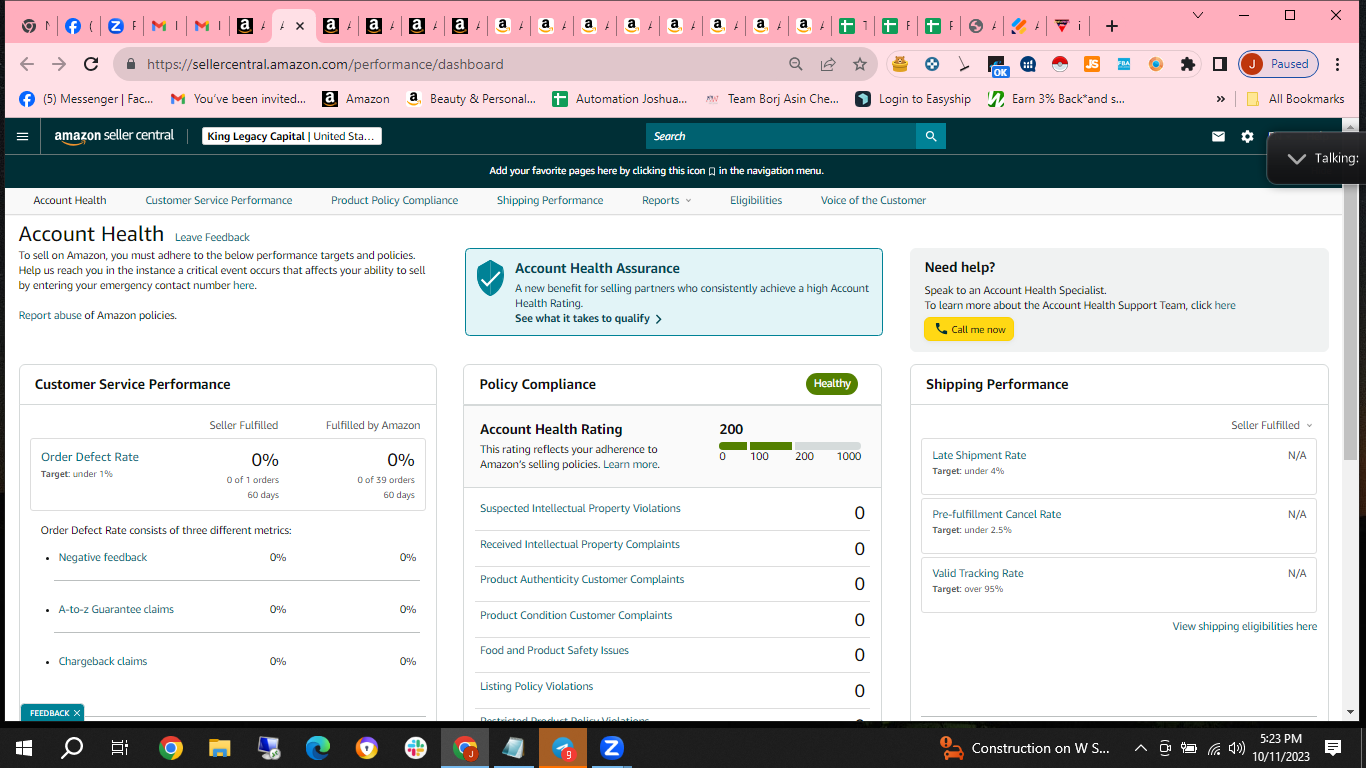The image size is (1366, 768).
Task: Open the Seller Central hamburger menu
Action: coord(22,136)
